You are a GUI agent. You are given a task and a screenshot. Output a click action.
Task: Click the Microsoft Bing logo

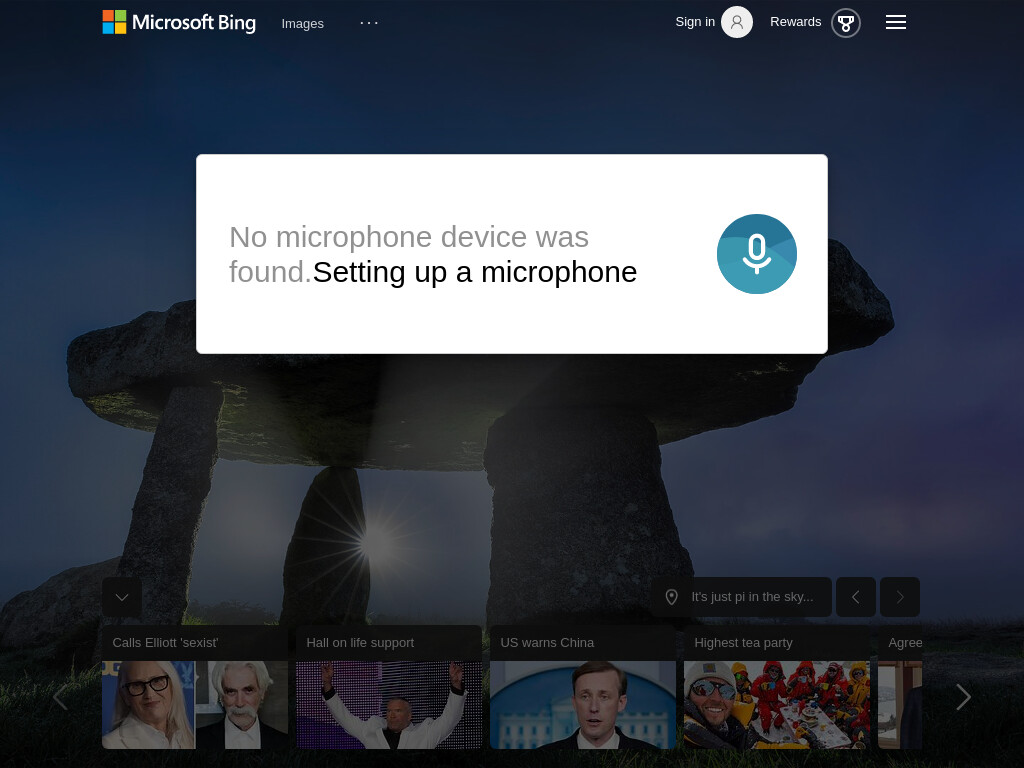(179, 22)
